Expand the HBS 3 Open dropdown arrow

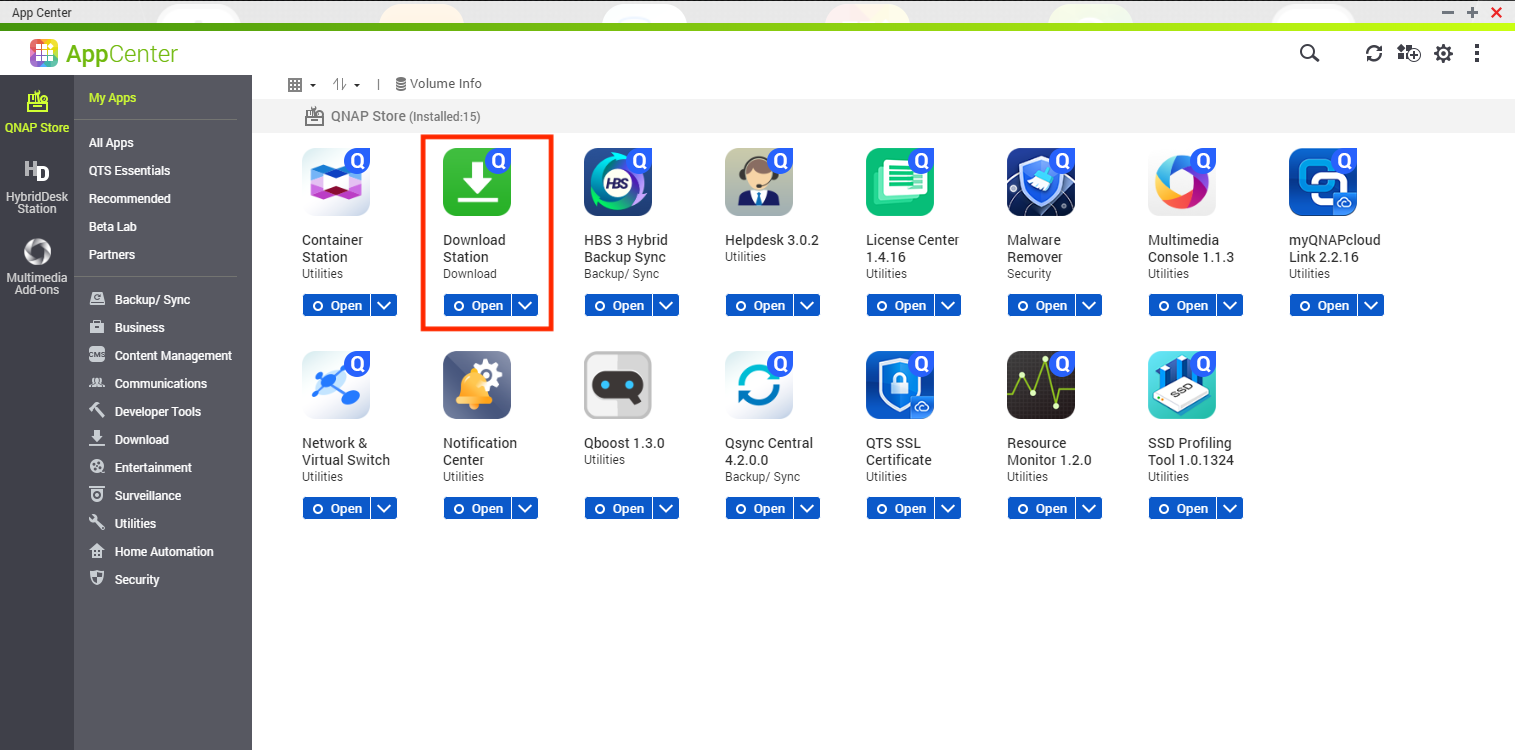click(667, 306)
